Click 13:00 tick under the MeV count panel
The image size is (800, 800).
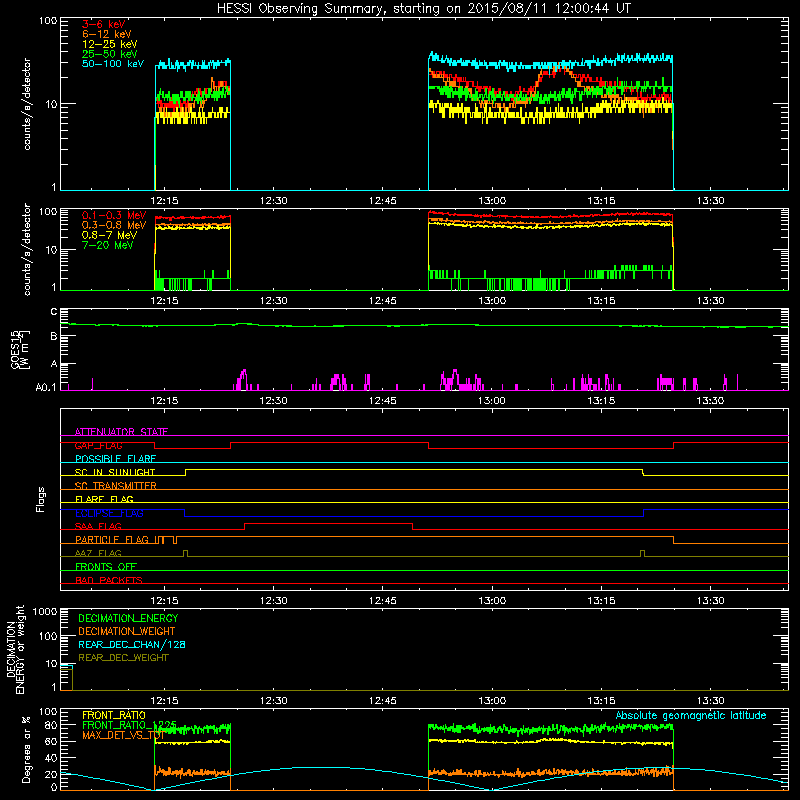coord(492,301)
